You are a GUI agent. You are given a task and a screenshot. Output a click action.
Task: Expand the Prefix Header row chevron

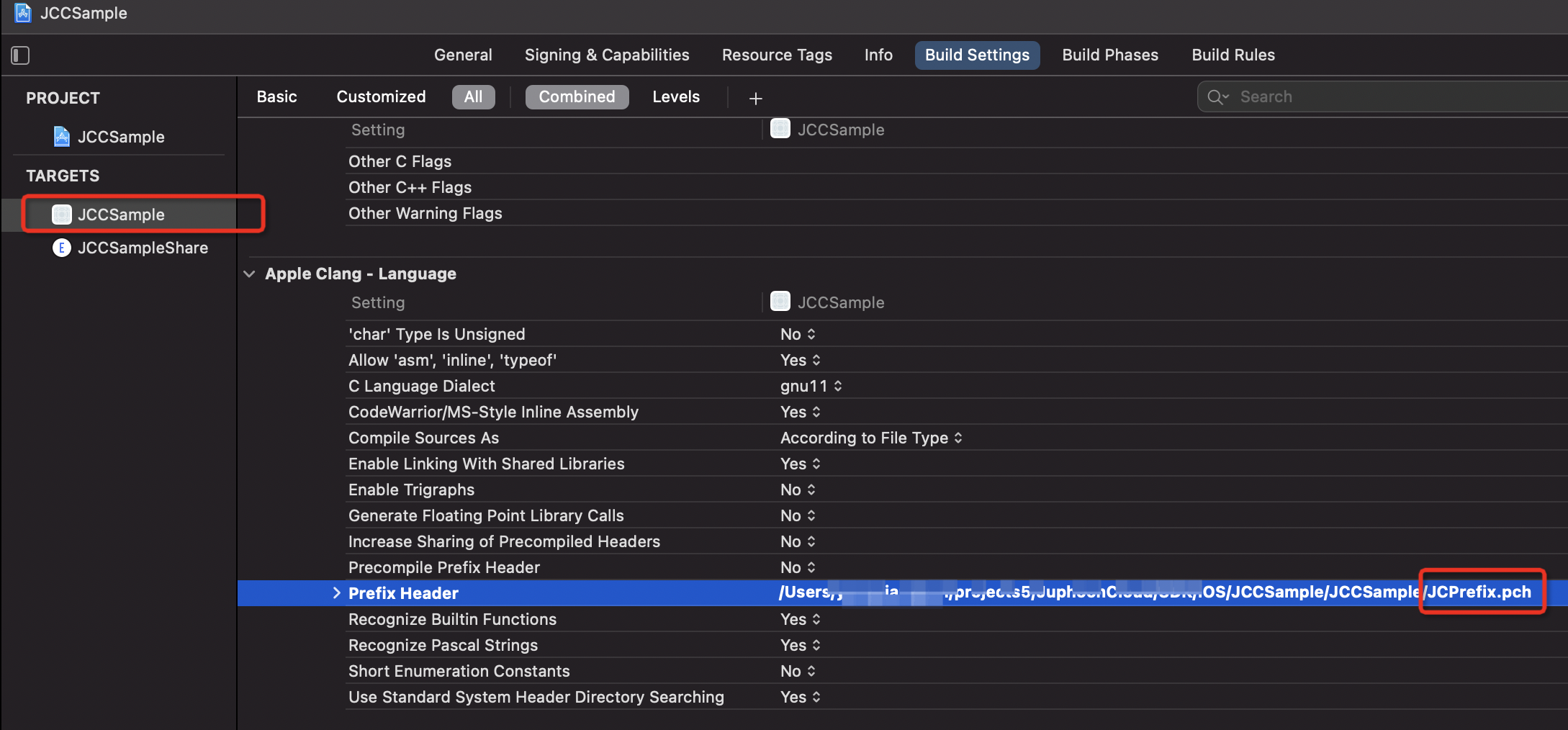click(x=336, y=592)
